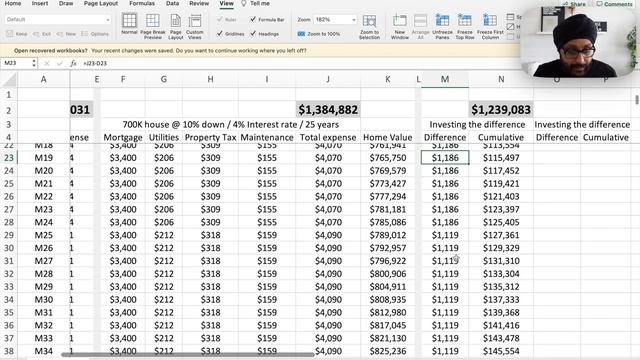Image resolution: width=640 pixels, height=360 pixels.
Task: Cancel formula entry with the X icon
Action: [x=47, y=63]
